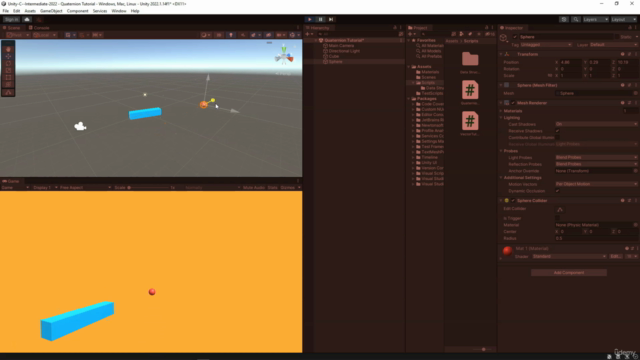
Task: Select the Data Structures folder thumbnail
Action: (470, 60)
